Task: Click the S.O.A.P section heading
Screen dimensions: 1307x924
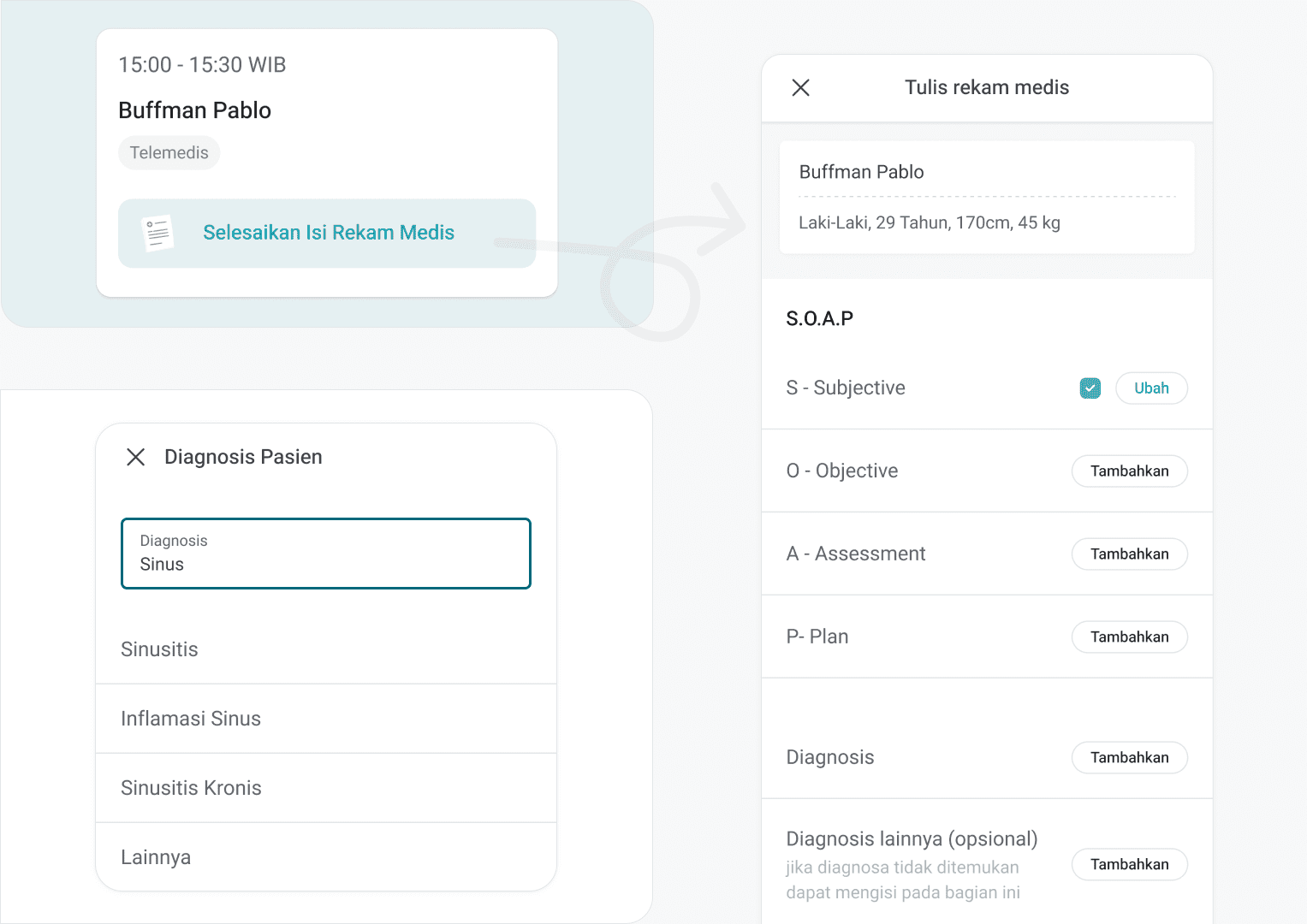Action: click(819, 319)
